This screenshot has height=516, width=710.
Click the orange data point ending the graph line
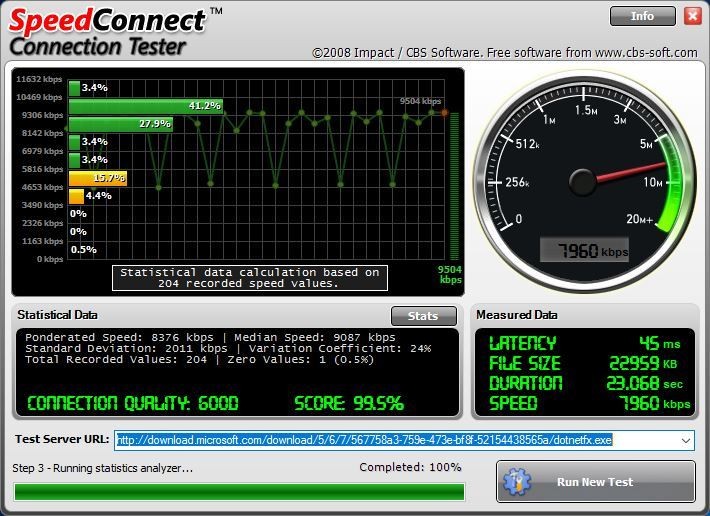[444, 112]
